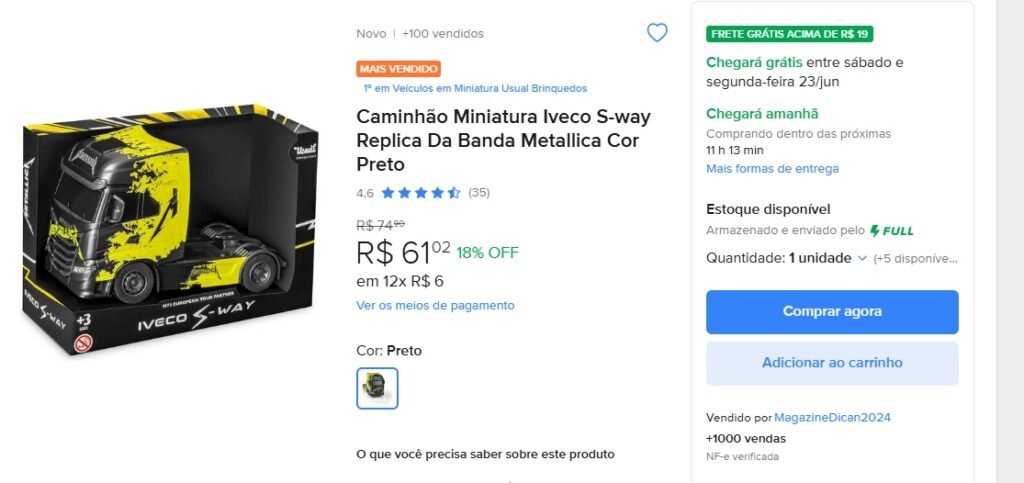Click the 4.6 rating score
The image size is (1024, 483).
[x=365, y=192]
